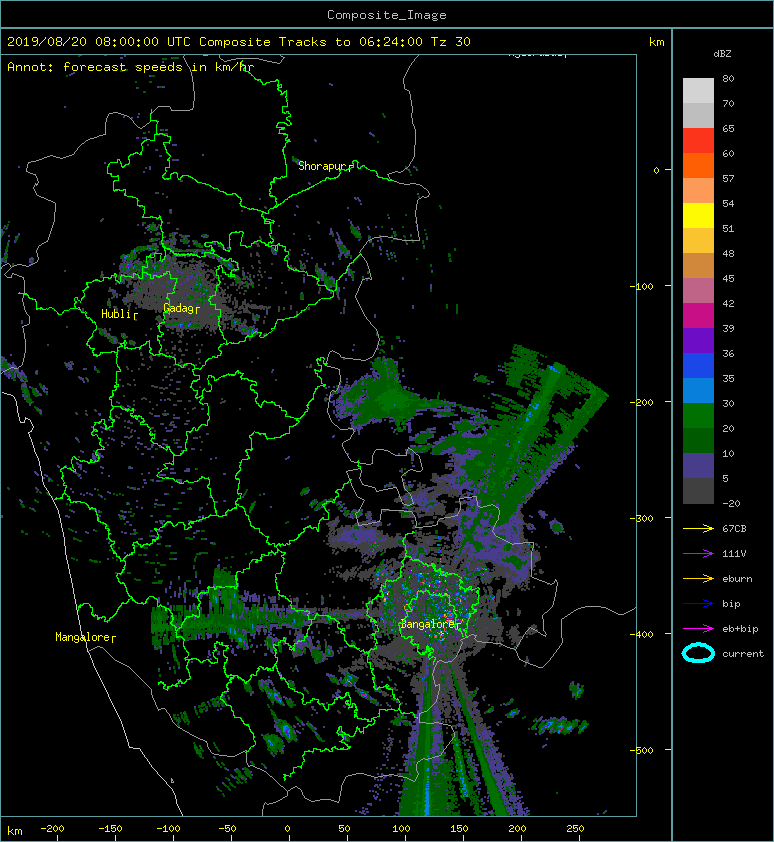Viewport: 774px width, 842px height.
Task: Click the dBZ scale heading
Action: (x=722, y=54)
